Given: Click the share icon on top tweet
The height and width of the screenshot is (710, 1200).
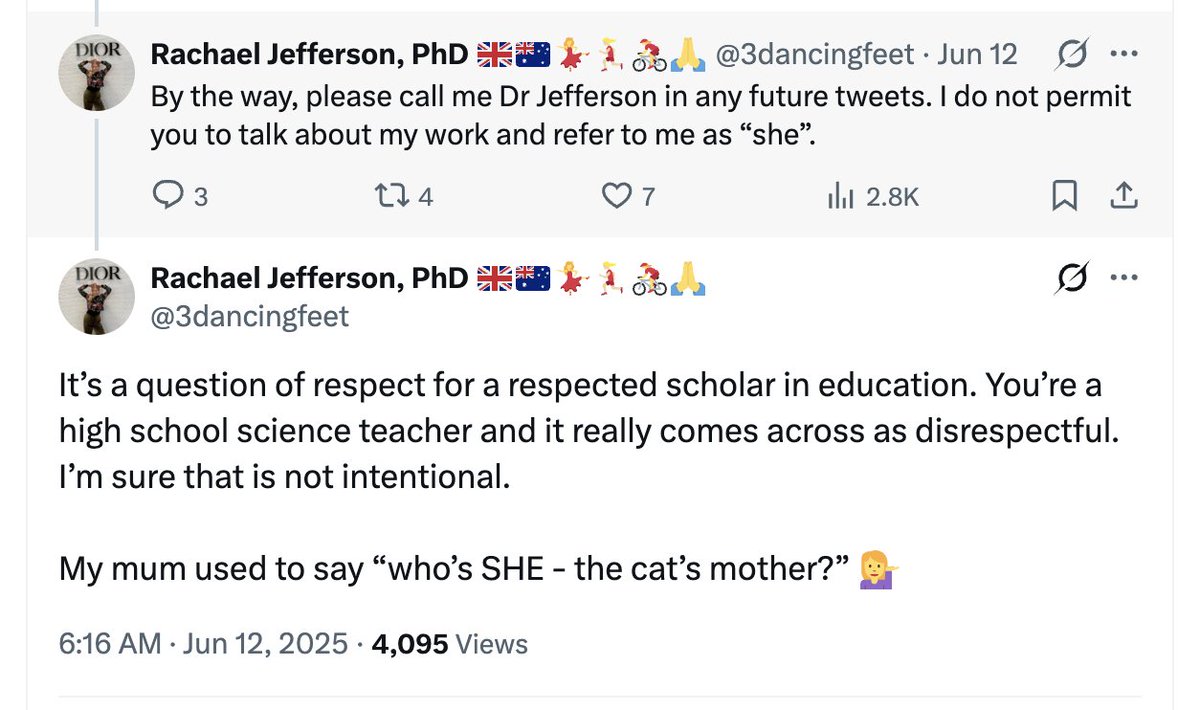Looking at the screenshot, I should click(1125, 197).
